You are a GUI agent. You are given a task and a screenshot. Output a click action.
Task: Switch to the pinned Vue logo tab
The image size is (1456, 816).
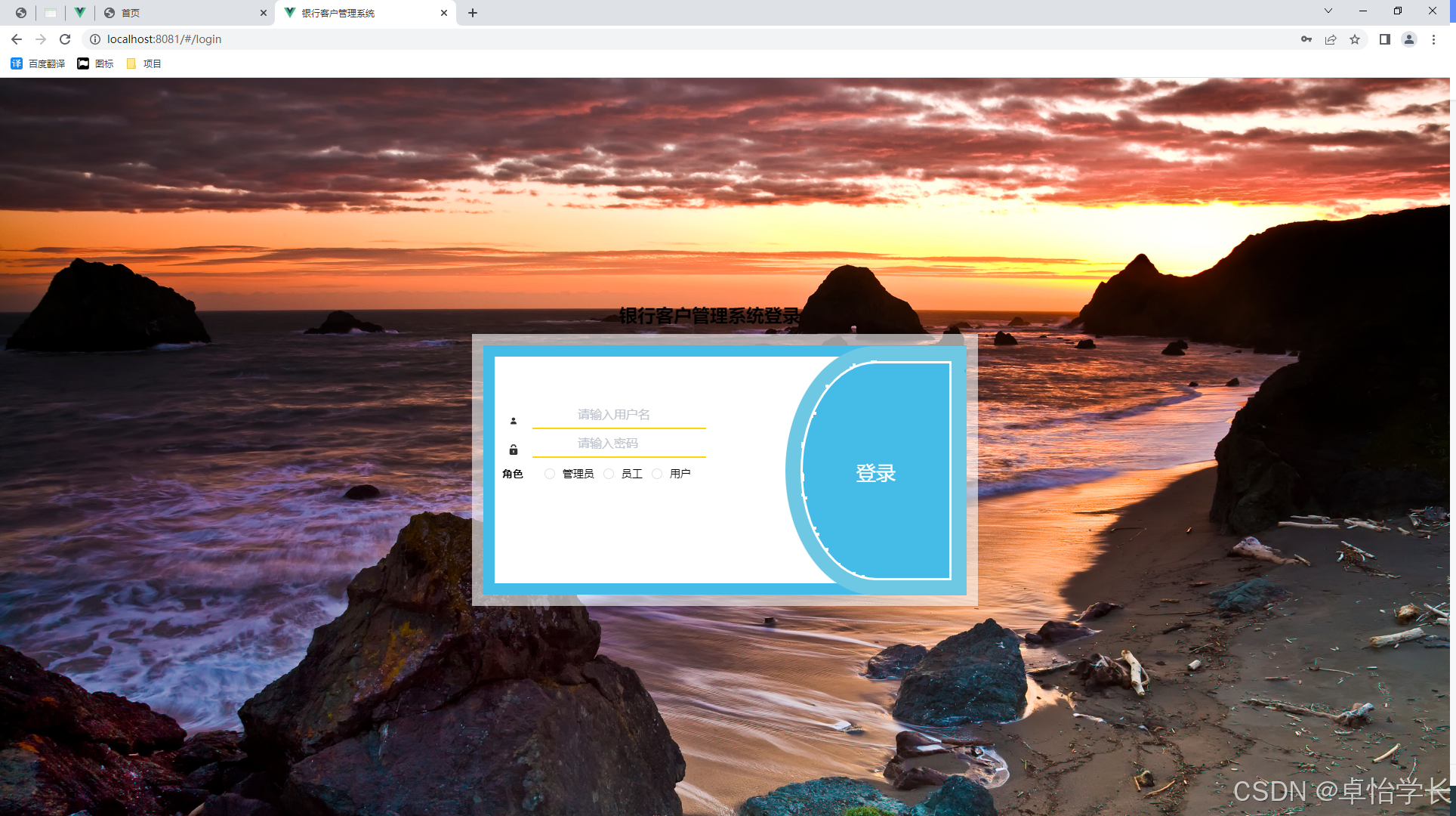(79, 13)
